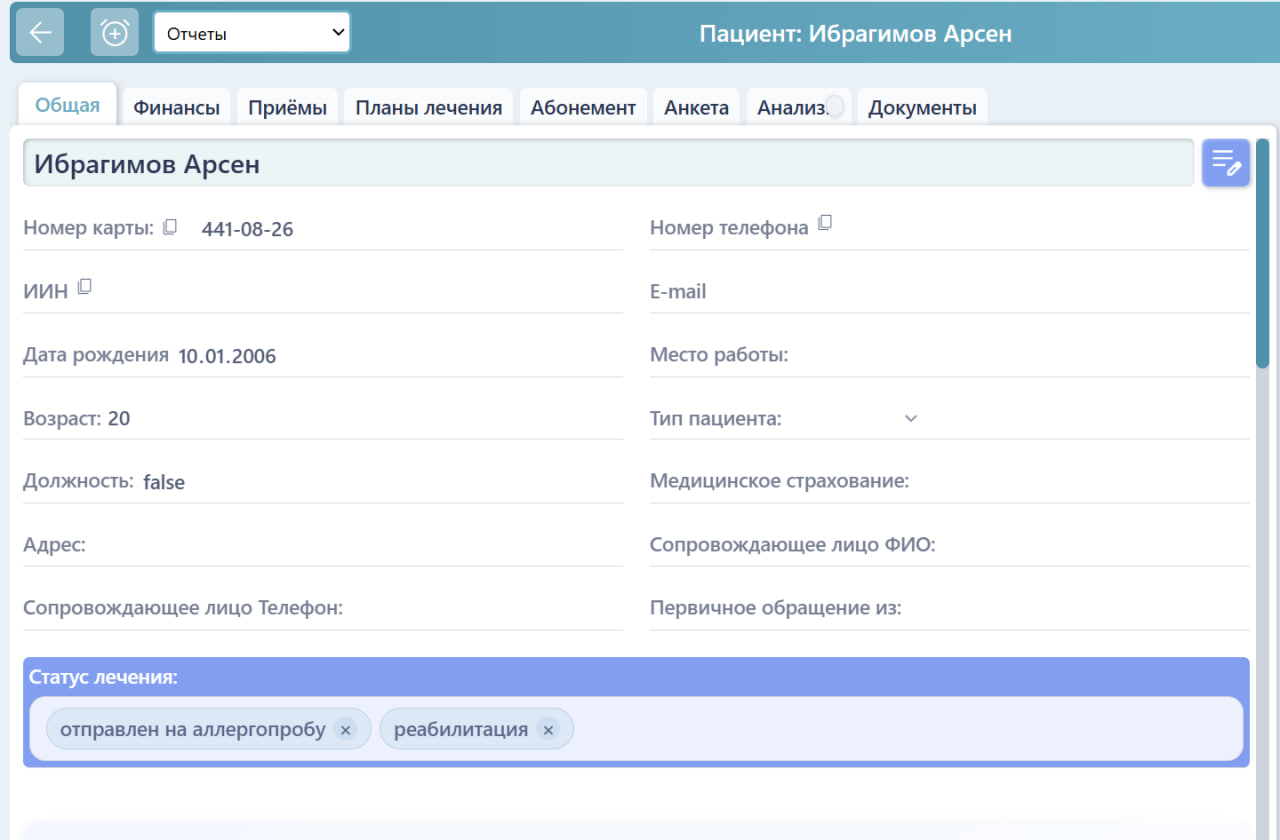1280x840 pixels.
Task: Copy the ИИН value
Action: [x=85, y=287]
